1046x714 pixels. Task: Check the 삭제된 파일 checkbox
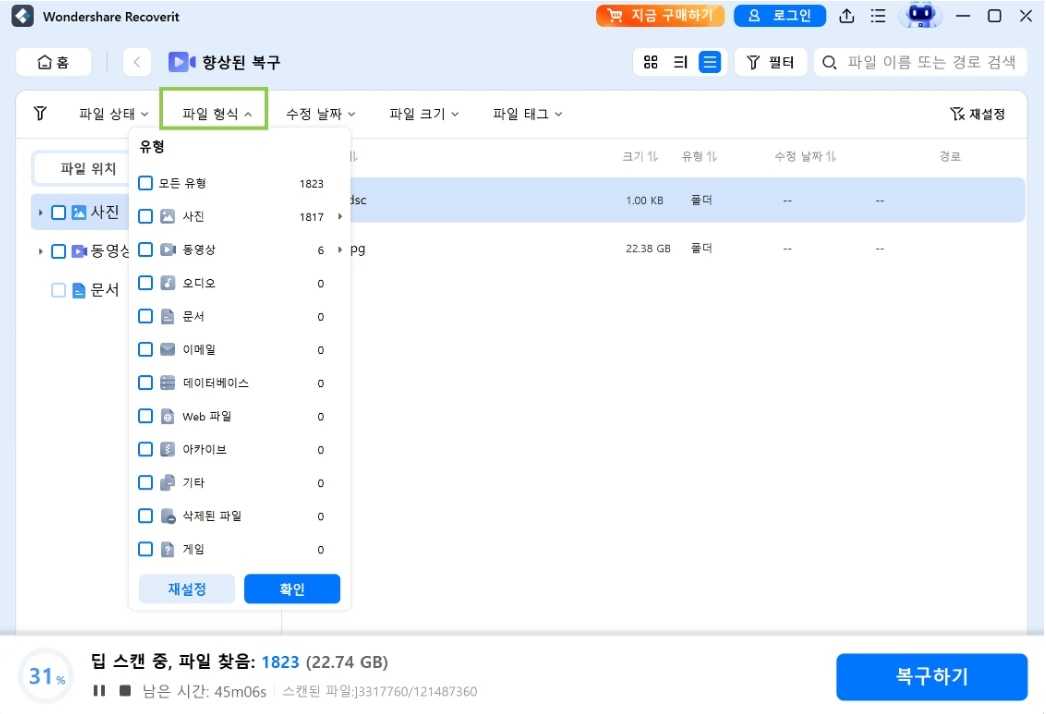coord(145,516)
